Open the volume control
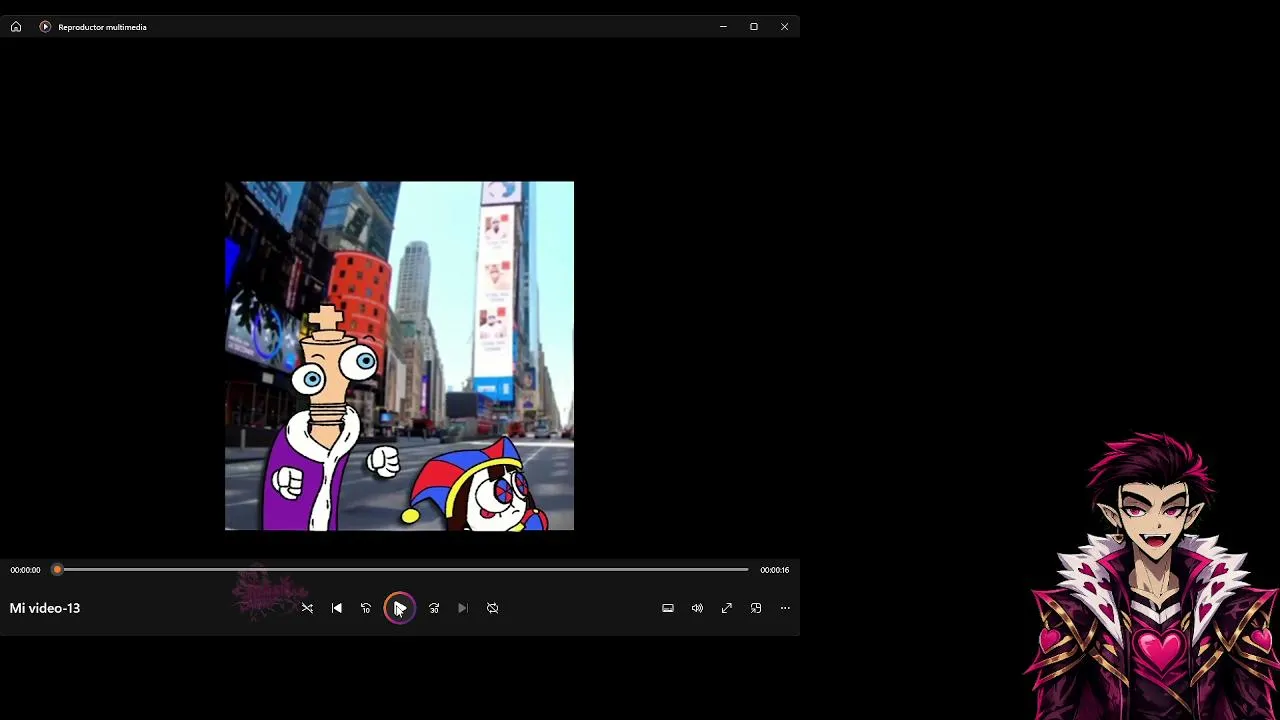This screenshot has height=720, width=1280. [697, 608]
